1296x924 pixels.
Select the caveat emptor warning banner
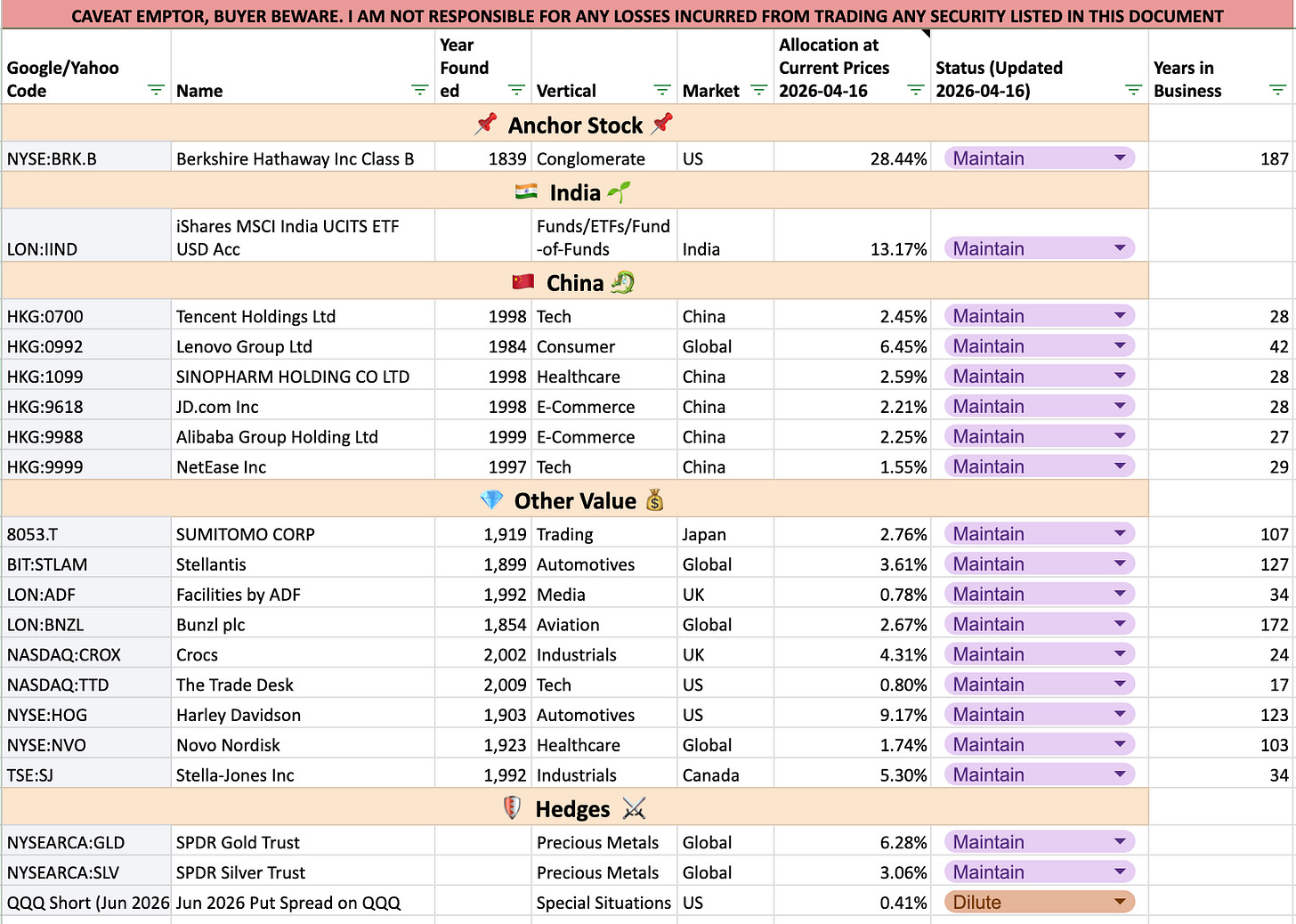tap(648, 15)
